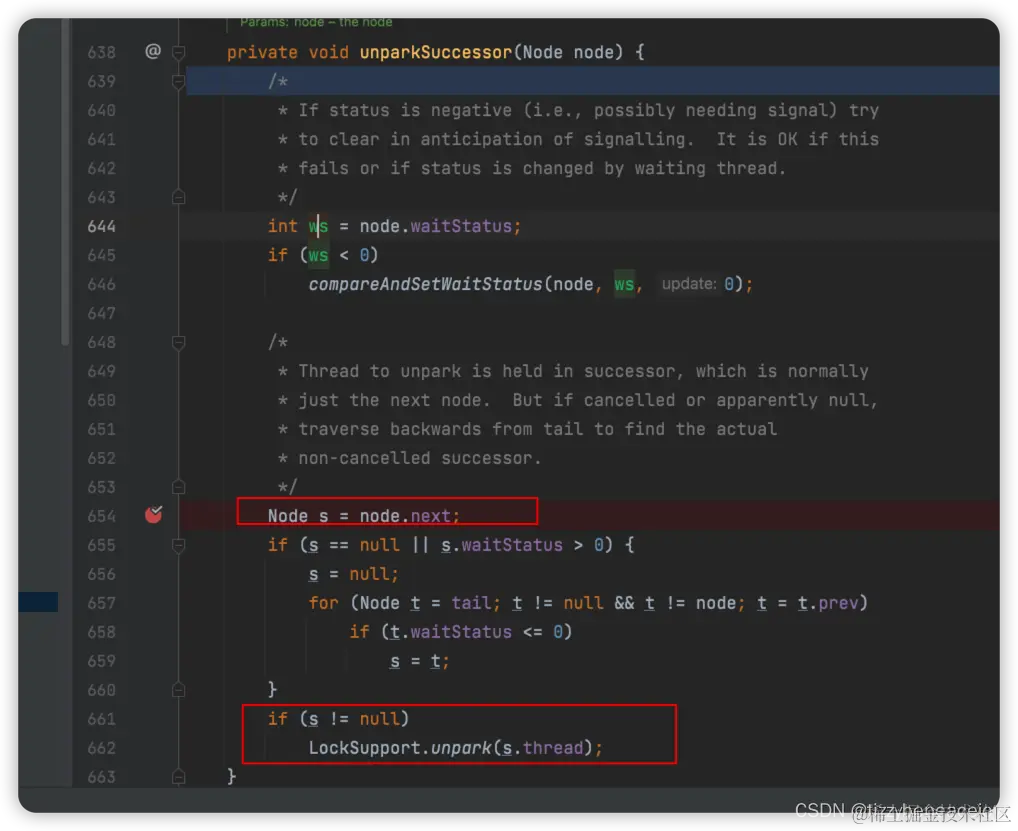Click 'for' keyword on line 657
The image size is (1018, 831).
coord(323,603)
